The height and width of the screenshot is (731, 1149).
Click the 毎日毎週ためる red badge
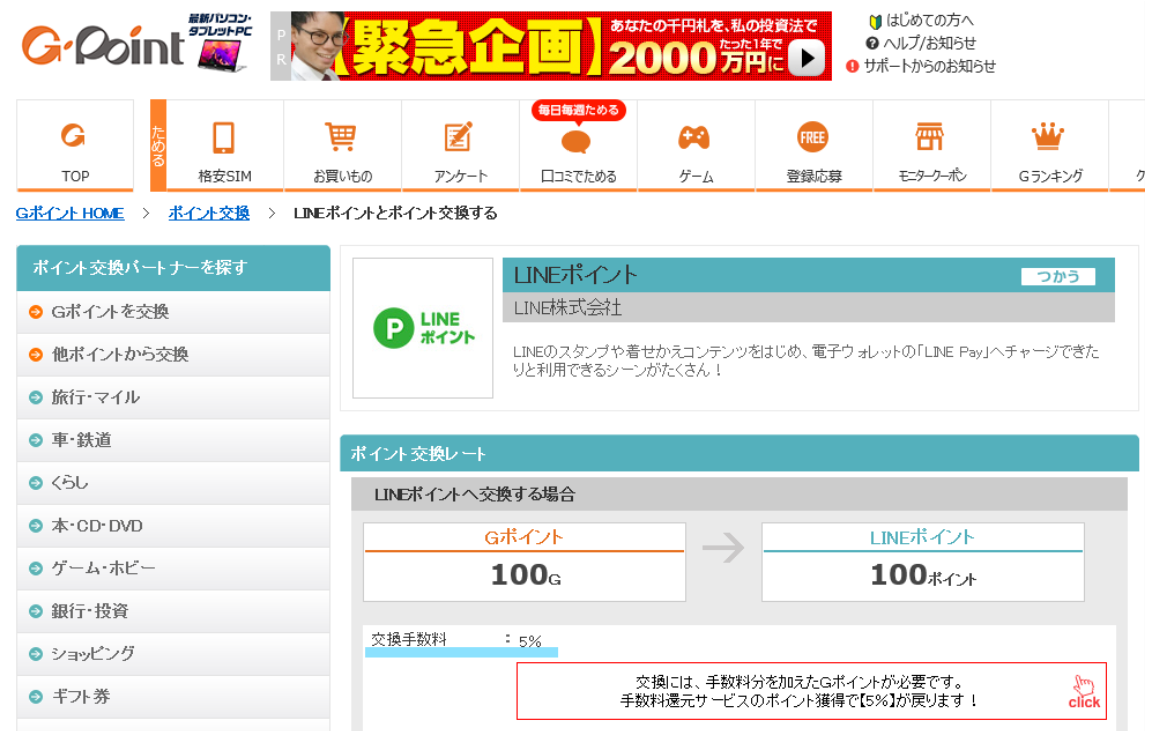pyautogui.click(x=579, y=110)
